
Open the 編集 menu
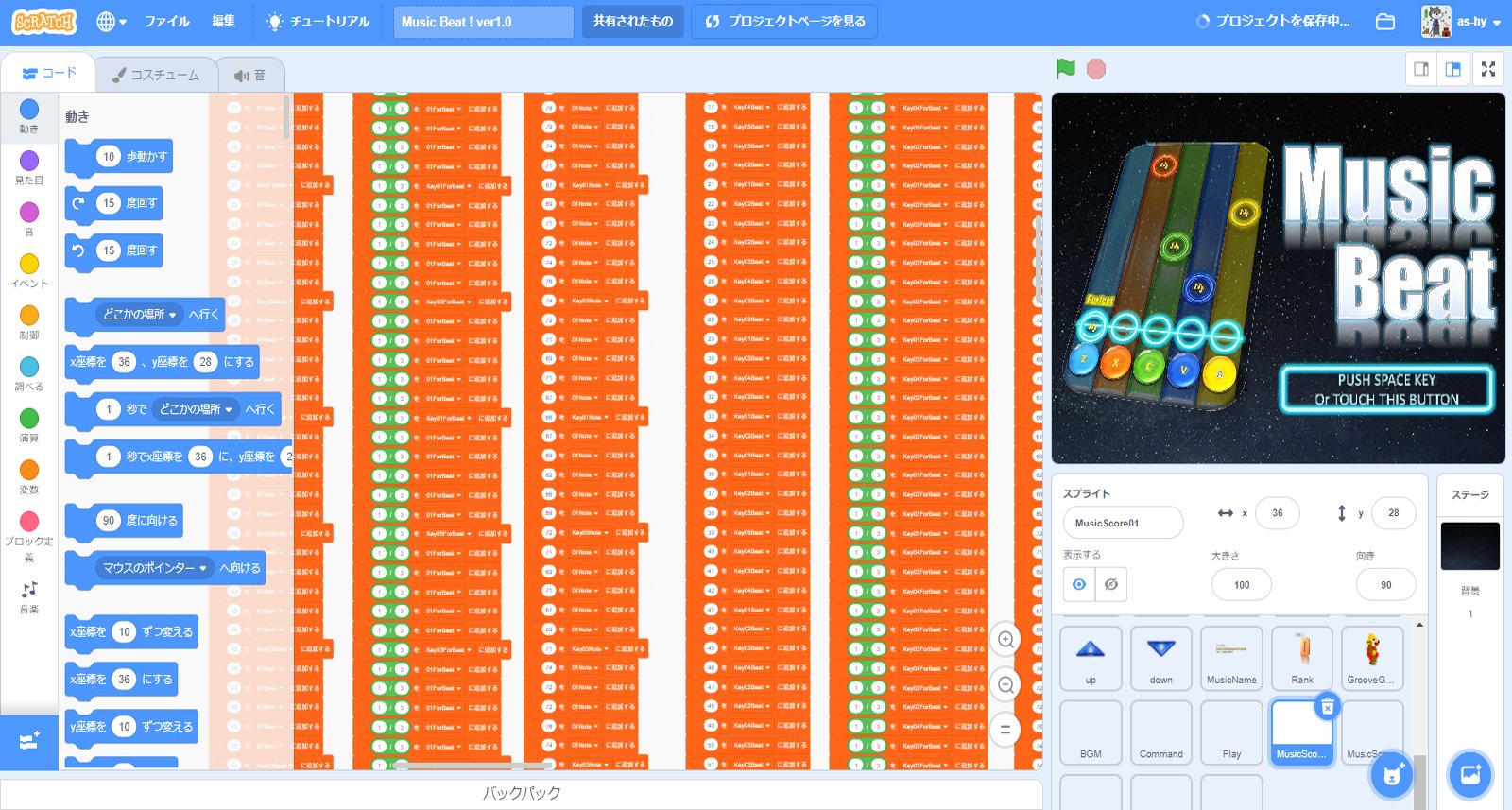224,21
